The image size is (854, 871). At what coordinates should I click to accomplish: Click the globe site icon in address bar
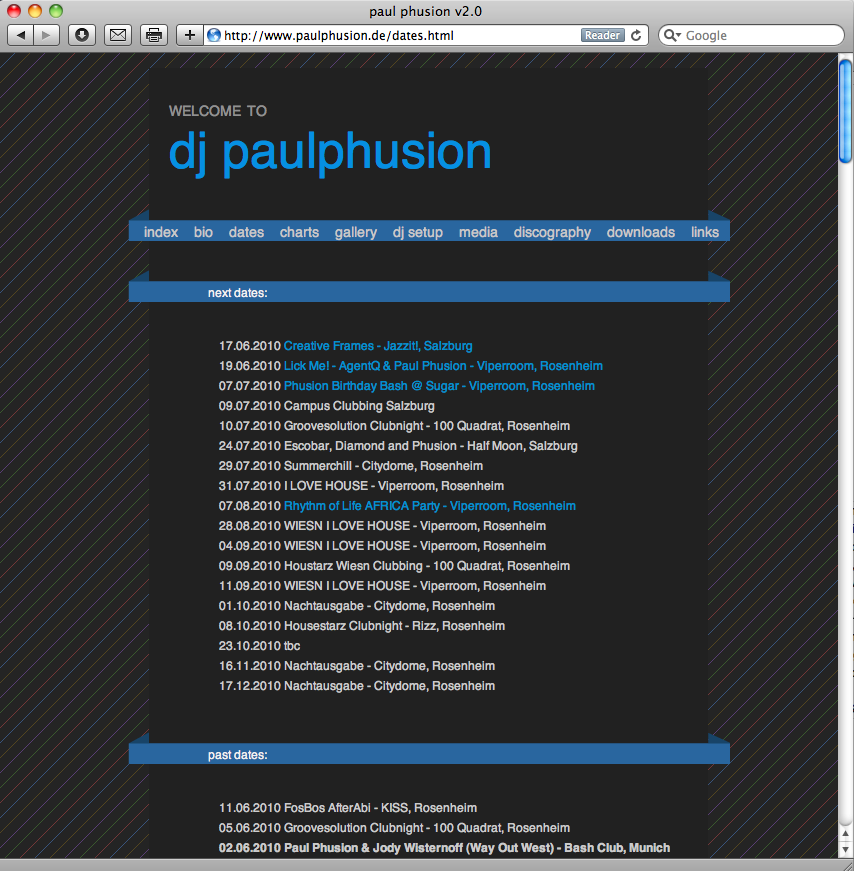214,36
